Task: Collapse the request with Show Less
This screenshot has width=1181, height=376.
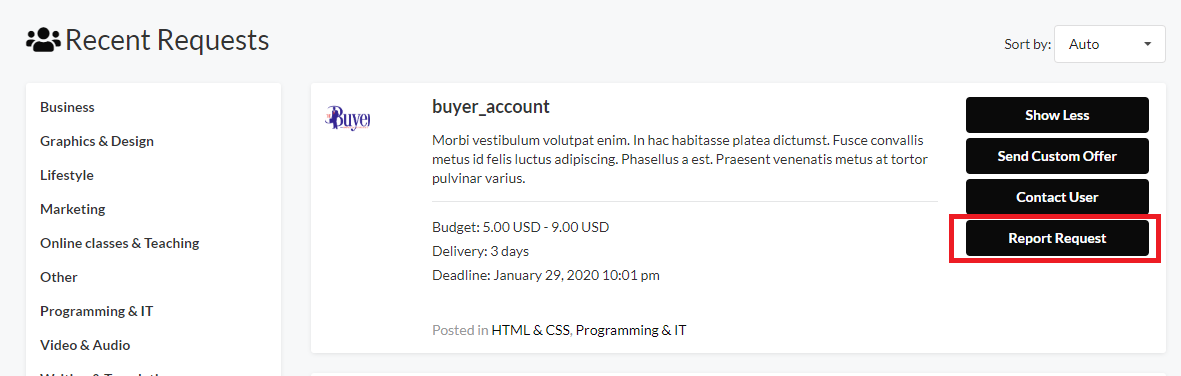Action: [x=1057, y=115]
